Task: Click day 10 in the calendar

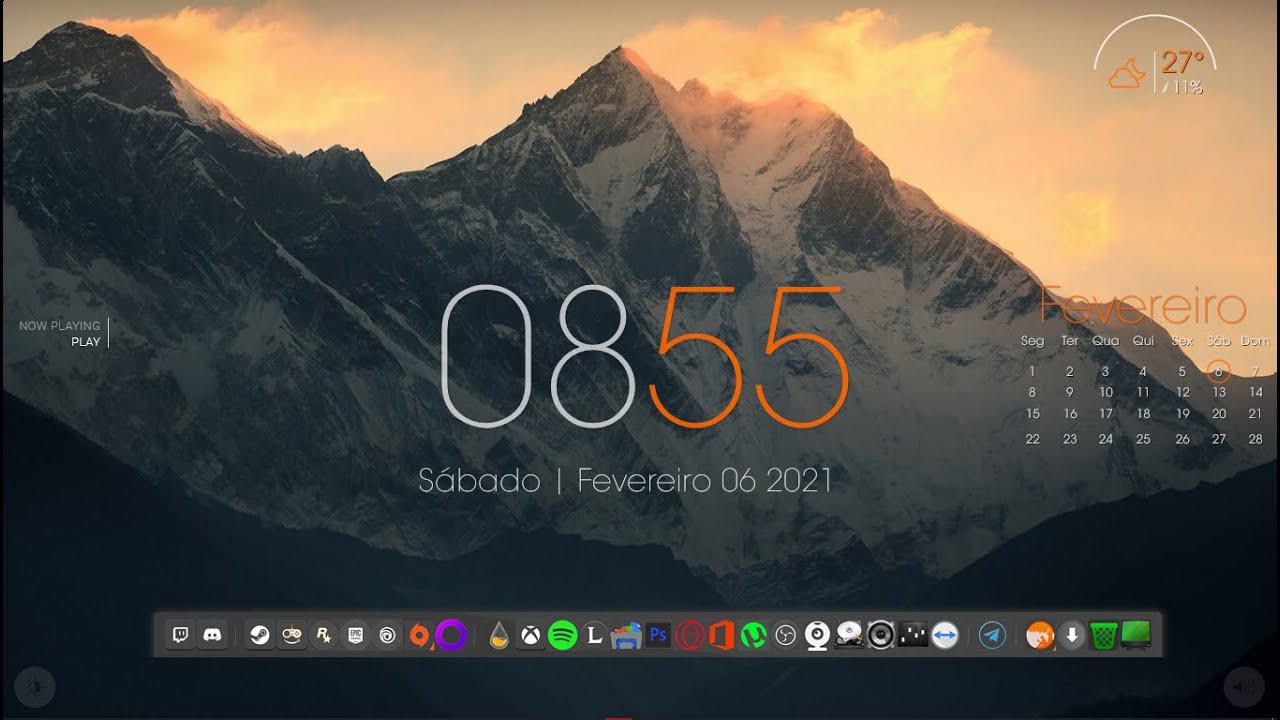Action: click(x=1106, y=392)
